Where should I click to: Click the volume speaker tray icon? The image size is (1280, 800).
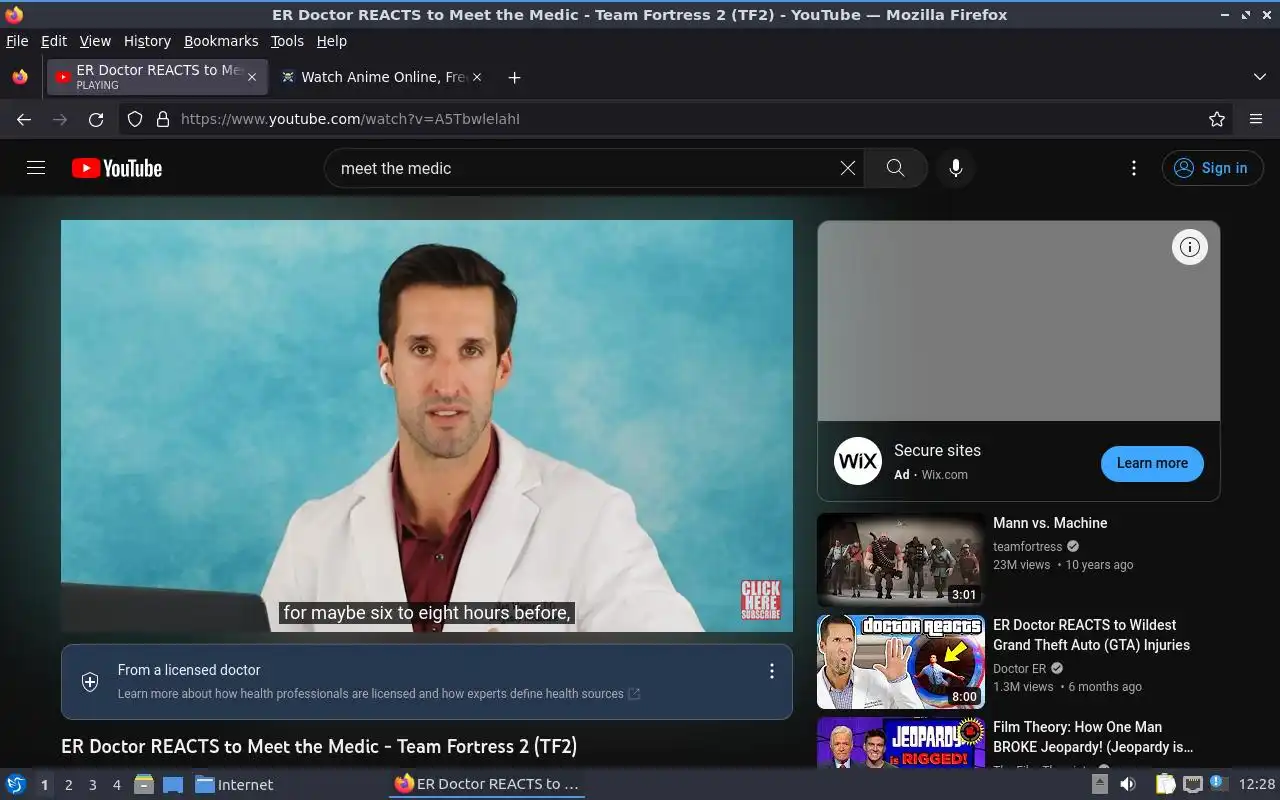pyautogui.click(x=1128, y=784)
